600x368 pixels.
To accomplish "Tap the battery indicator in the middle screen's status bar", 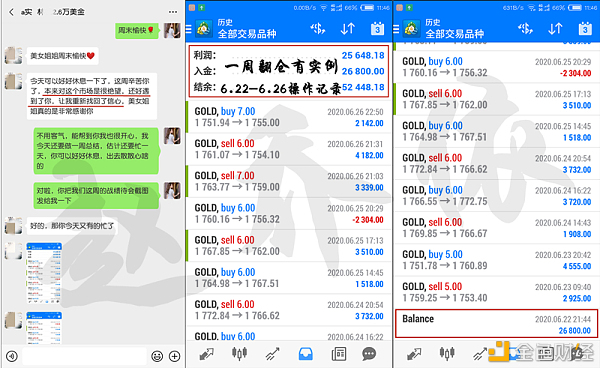I will 367,7.
